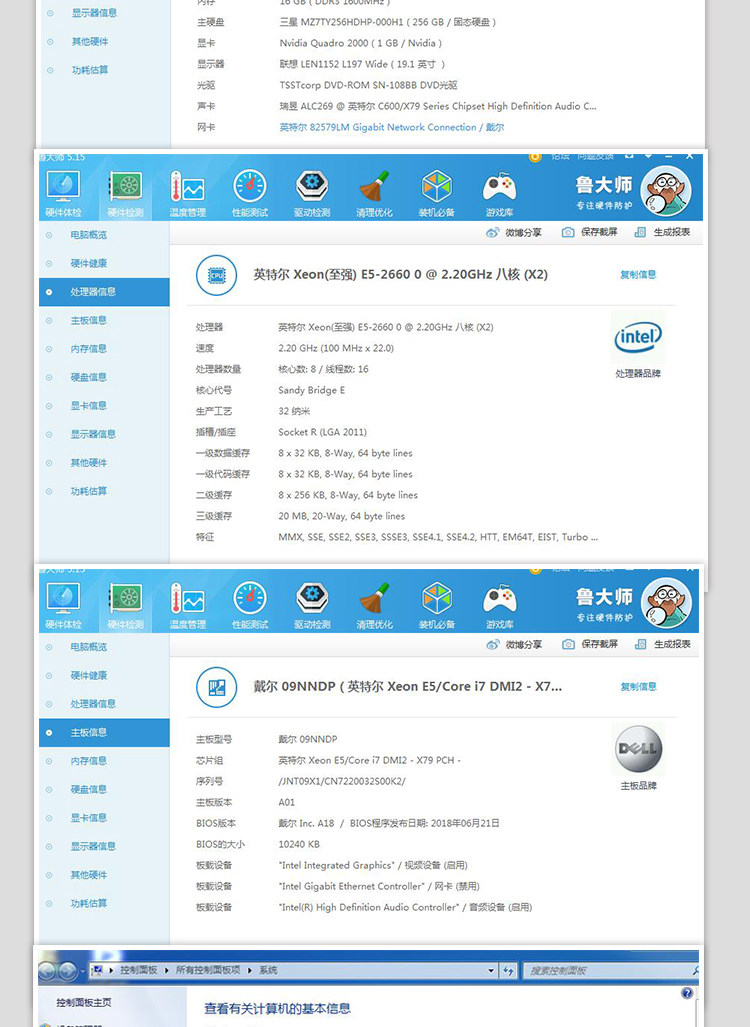Click 控制面板 in the address breadcrumb

[138, 971]
